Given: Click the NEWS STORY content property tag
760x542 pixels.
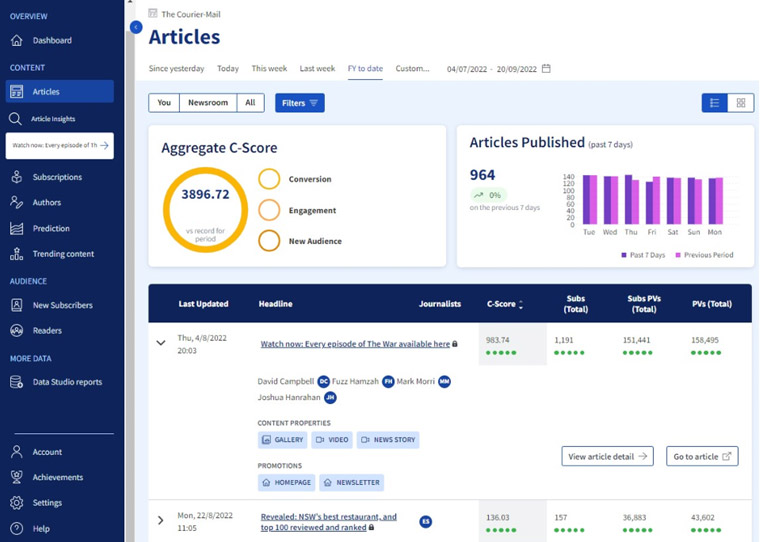Looking at the screenshot, I should pos(388,440).
